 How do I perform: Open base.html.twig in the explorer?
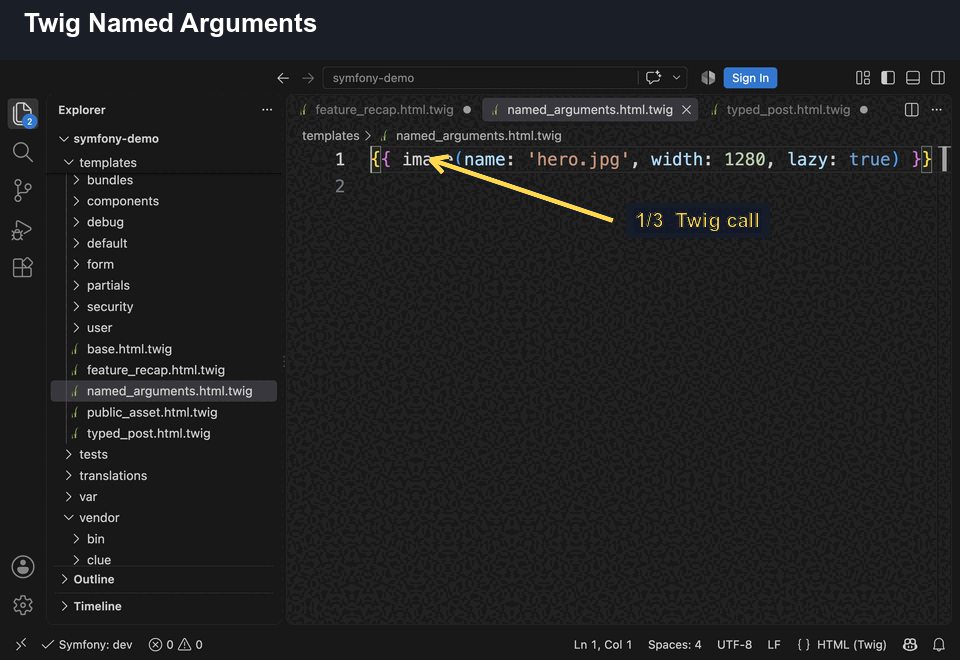point(163,349)
